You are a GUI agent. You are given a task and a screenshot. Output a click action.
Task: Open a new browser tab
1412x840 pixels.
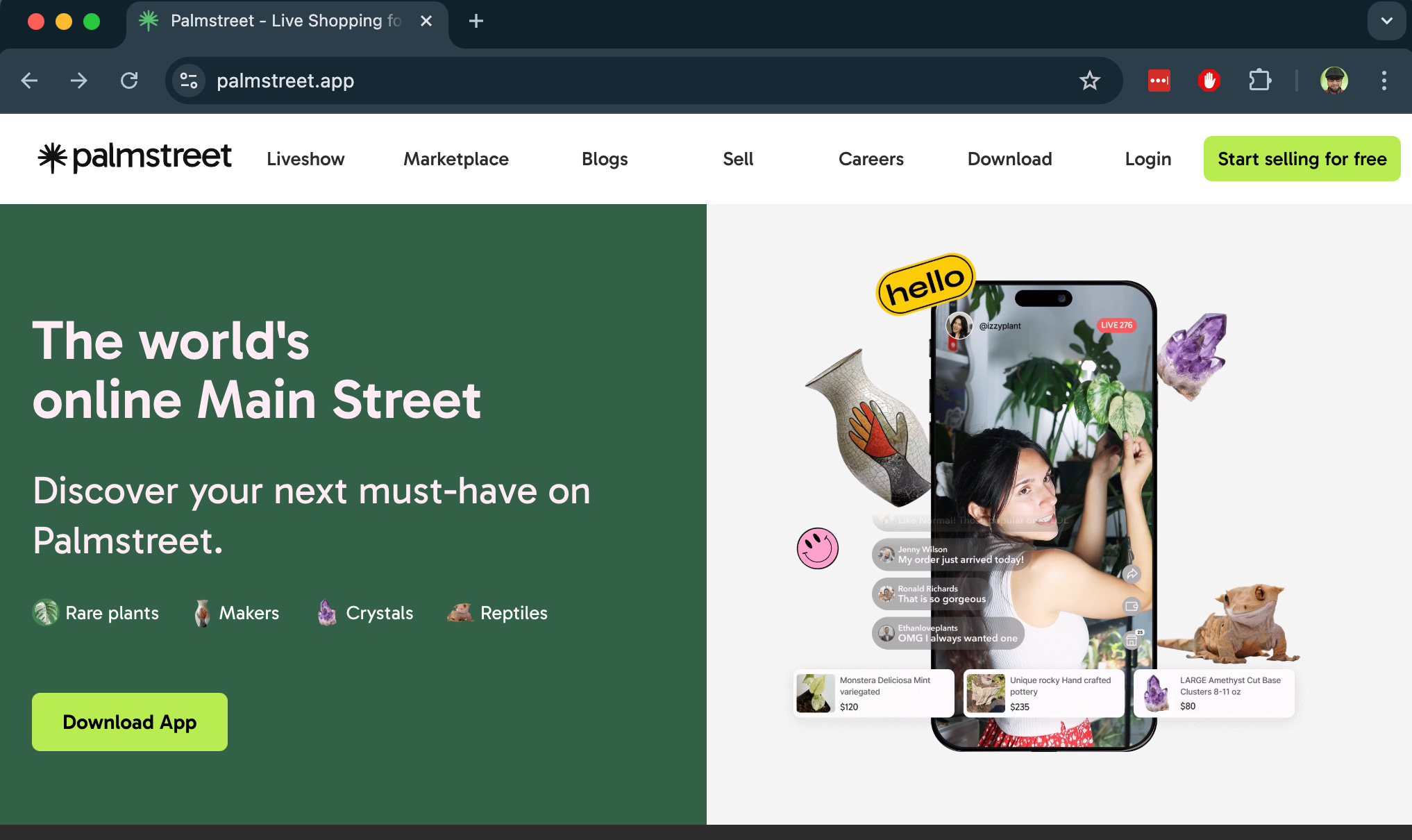tap(476, 21)
